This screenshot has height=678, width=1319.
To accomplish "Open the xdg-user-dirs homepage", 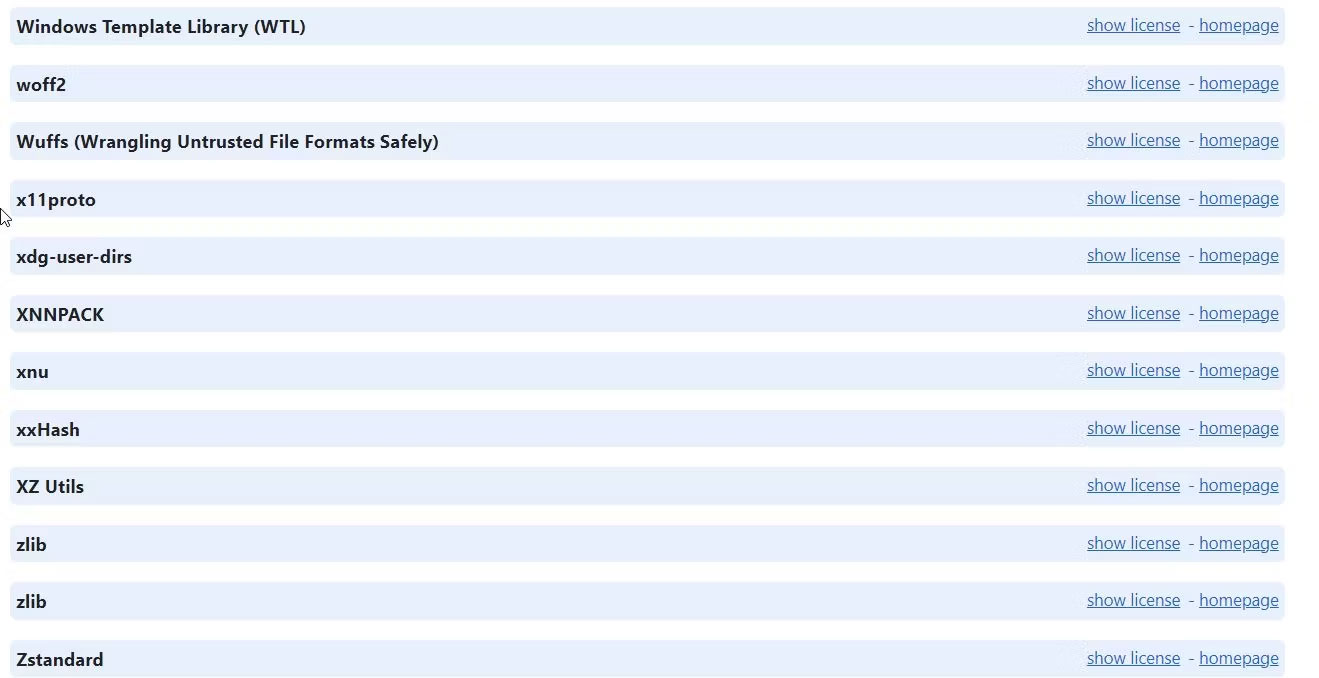I will [x=1238, y=256].
